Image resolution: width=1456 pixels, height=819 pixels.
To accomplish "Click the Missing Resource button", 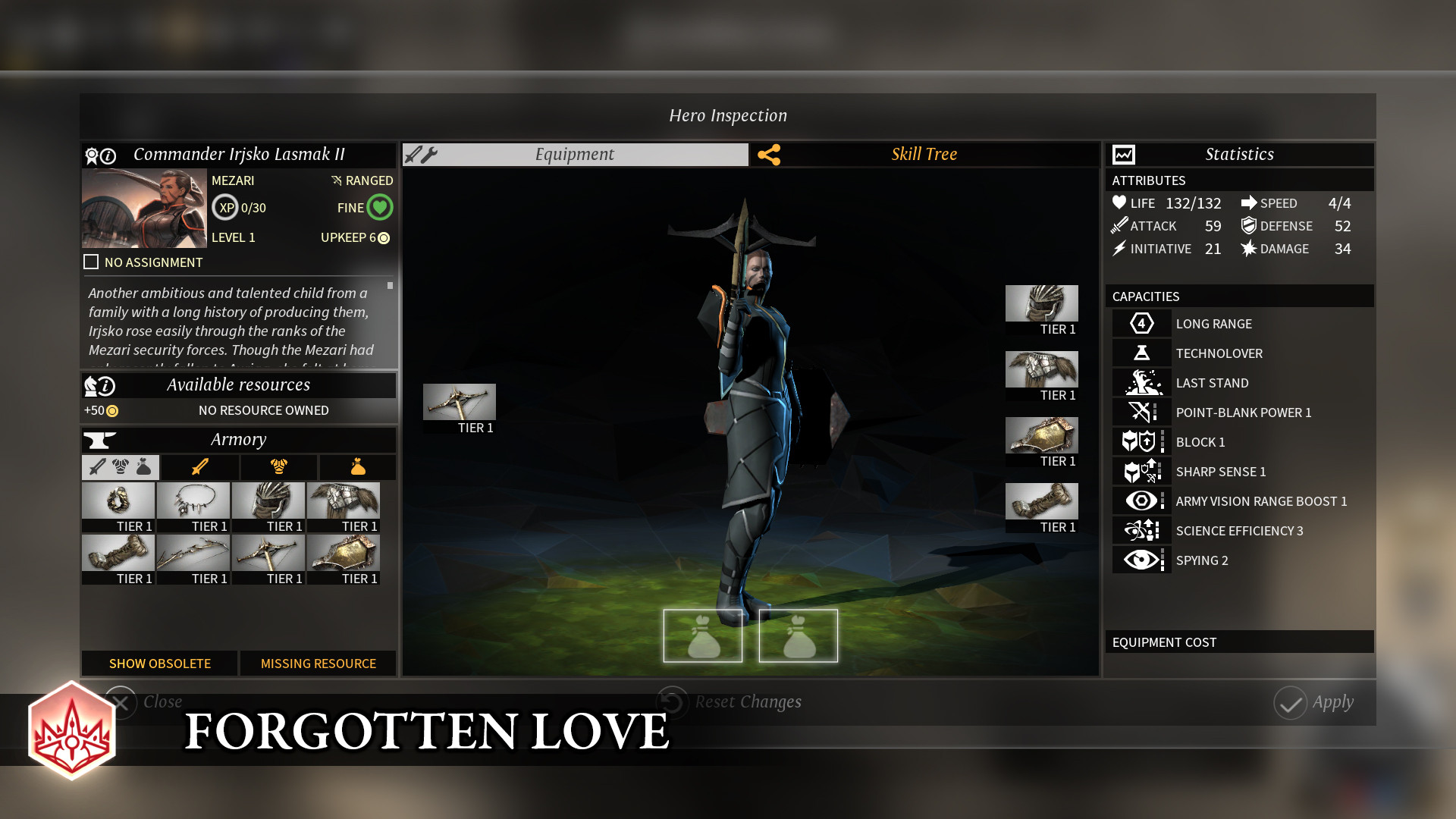I will [x=318, y=663].
